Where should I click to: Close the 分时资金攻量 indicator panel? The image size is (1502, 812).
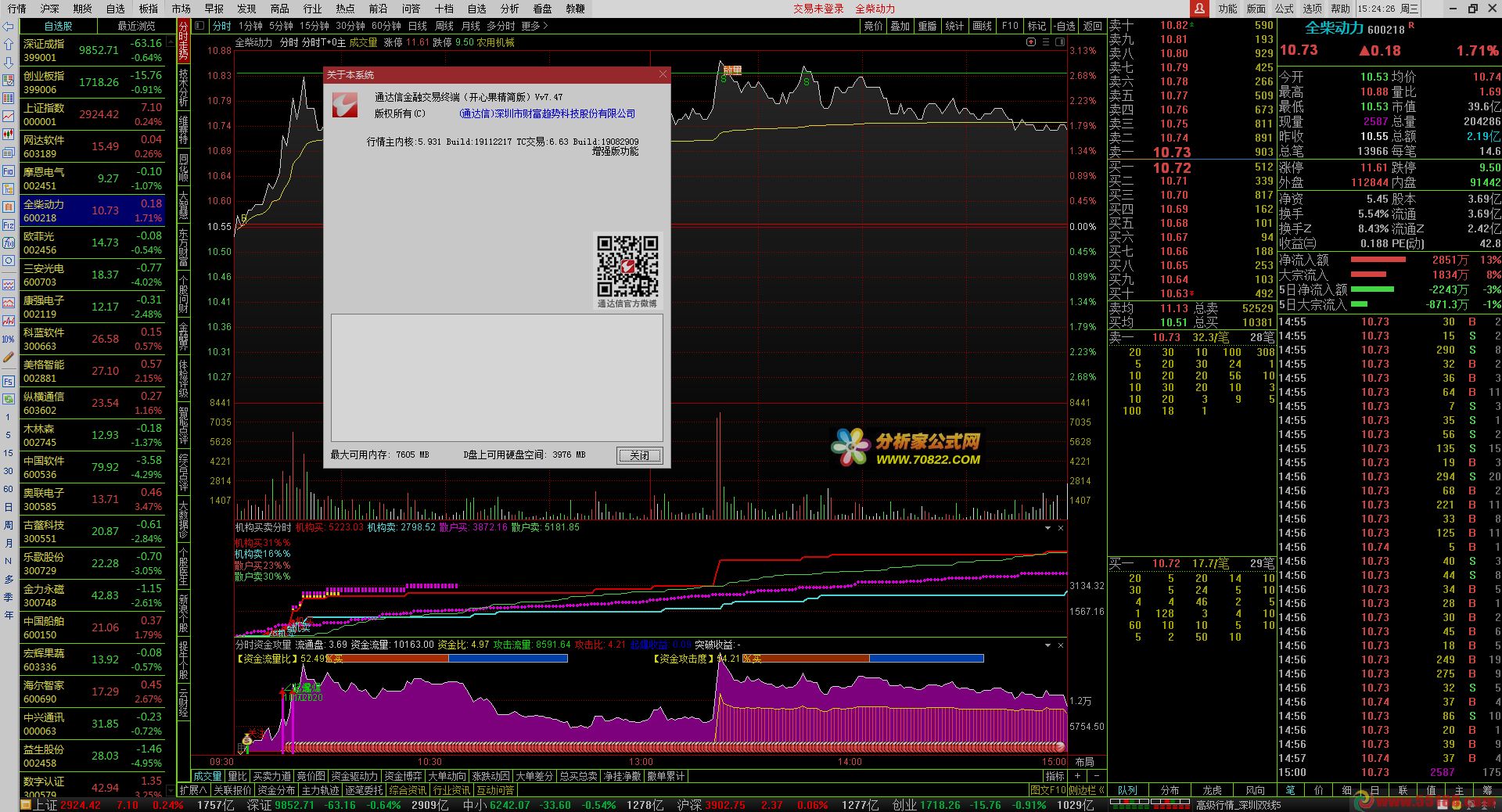tap(1061, 645)
